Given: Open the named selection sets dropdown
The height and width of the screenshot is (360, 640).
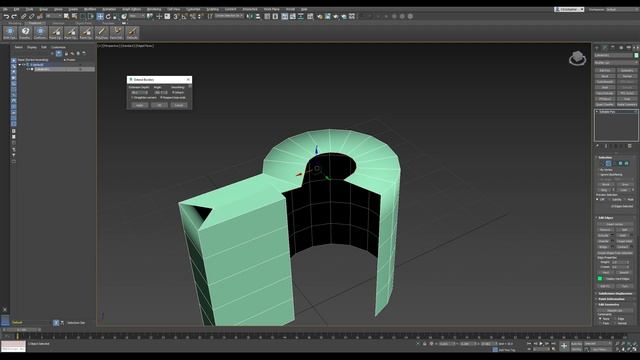Looking at the screenshot, I should click(229, 16).
